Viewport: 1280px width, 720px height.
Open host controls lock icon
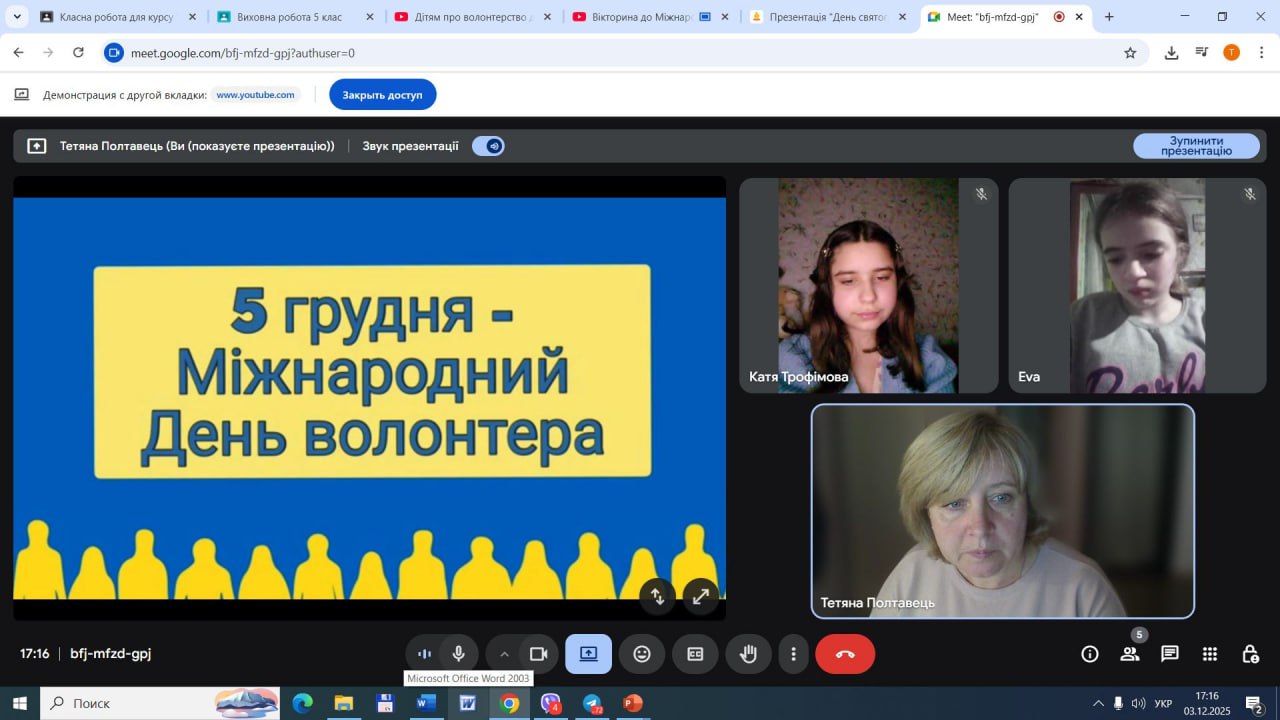1250,654
